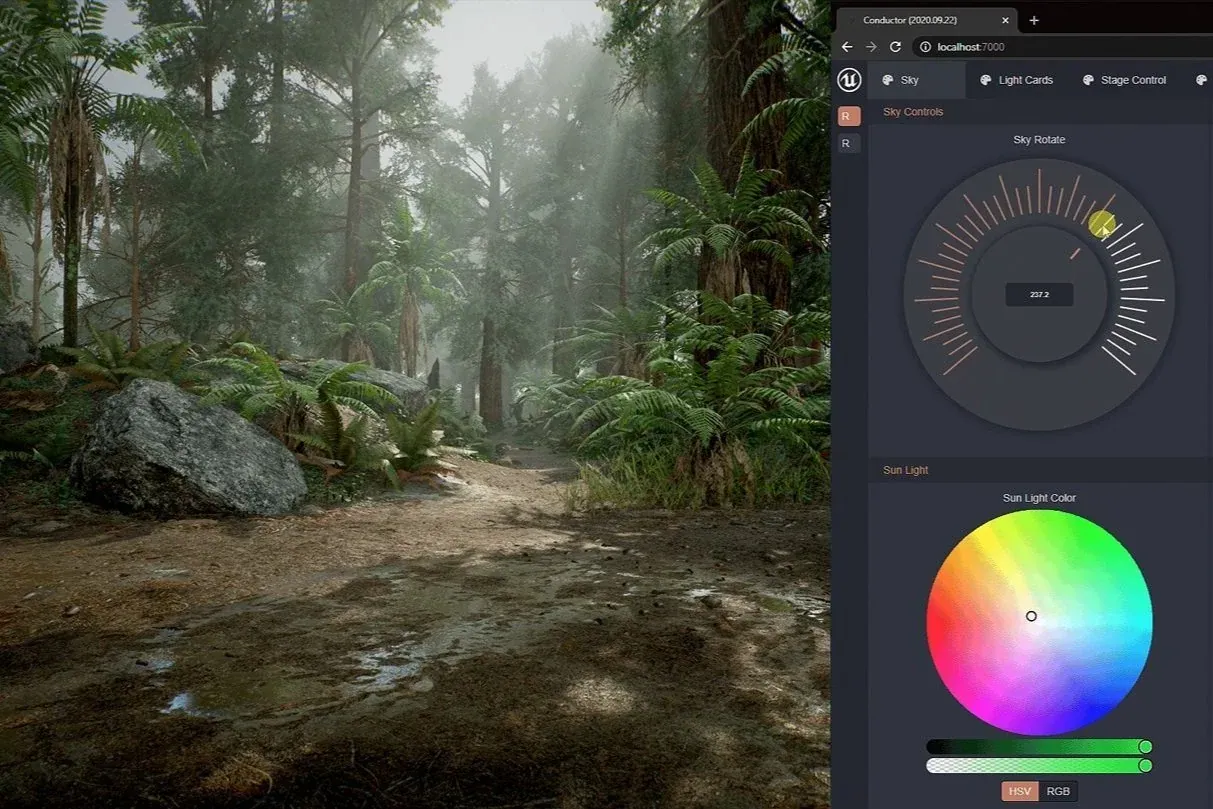Open the cut-off palette tab after Stage Control
The height and width of the screenshot is (809, 1213).
[x=1201, y=80]
